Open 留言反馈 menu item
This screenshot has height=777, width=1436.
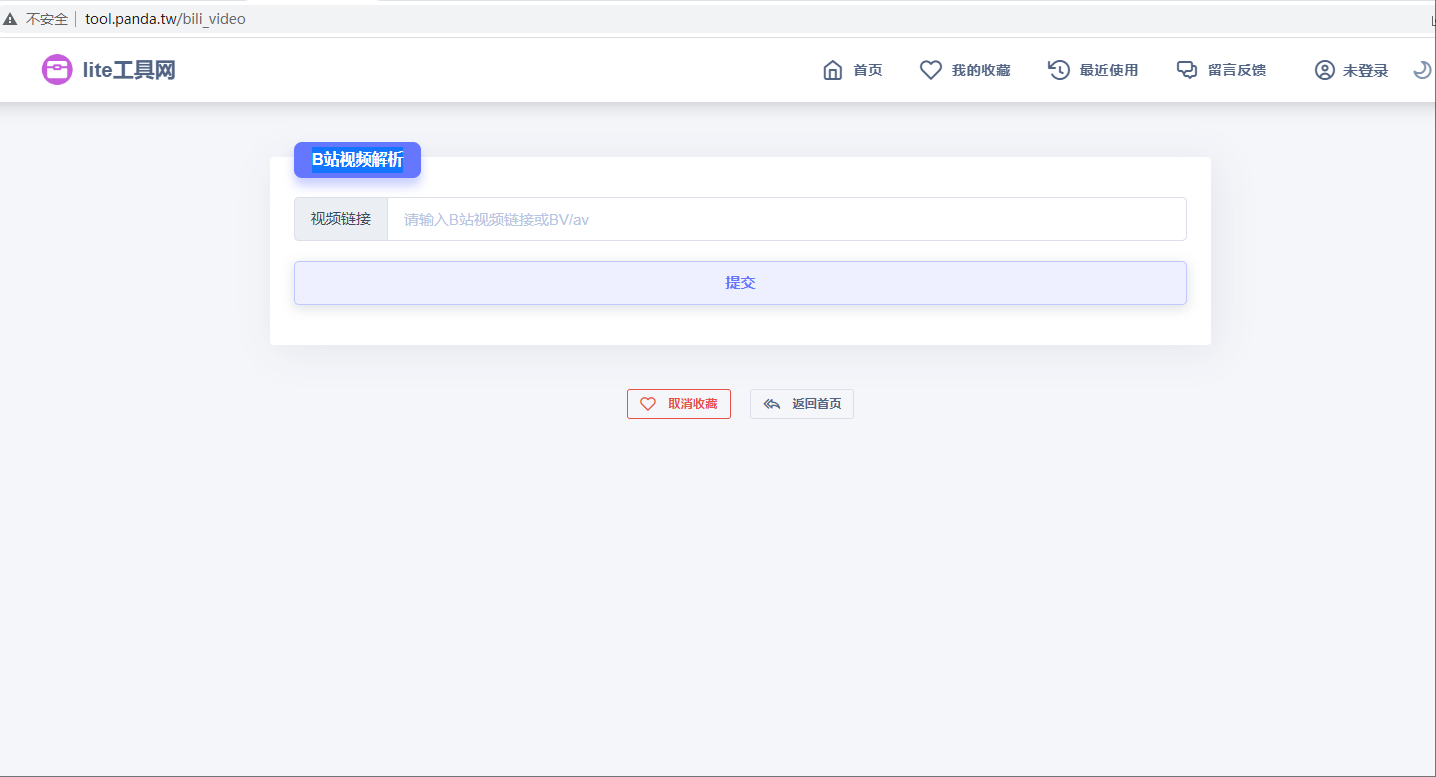[1237, 70]
